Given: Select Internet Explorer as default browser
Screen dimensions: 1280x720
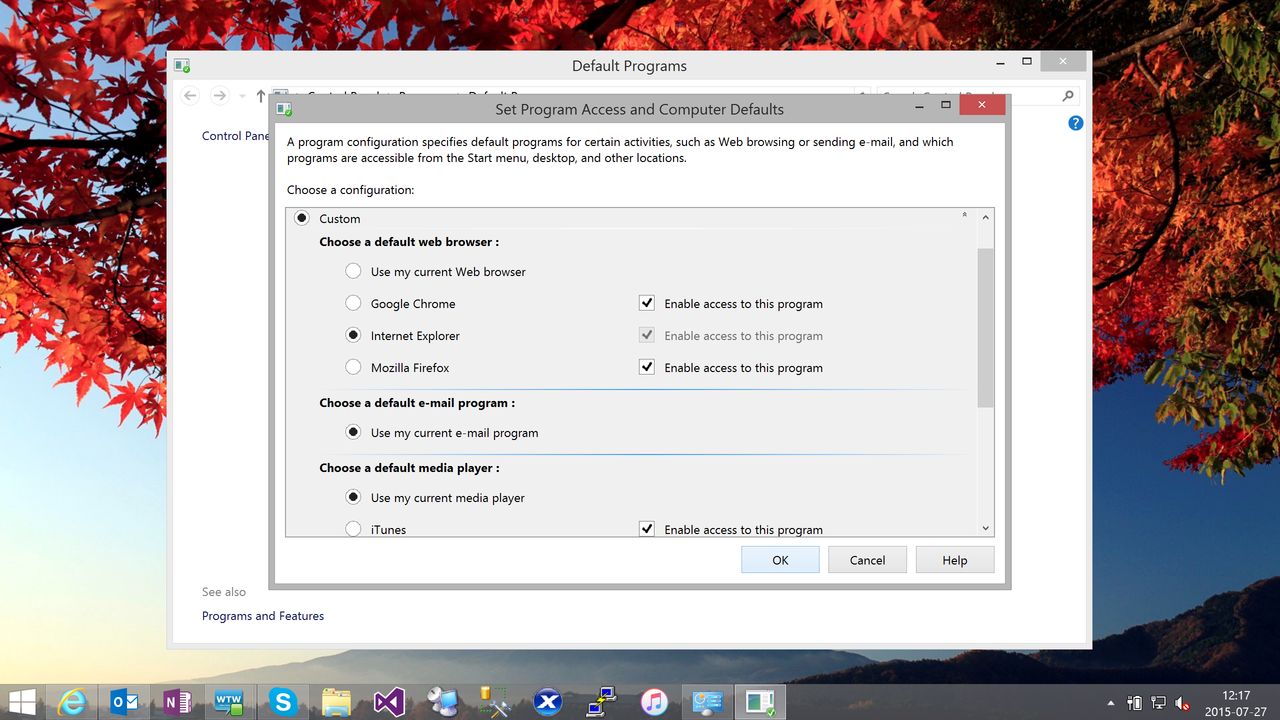Looking at the screenshot, I should point(353,335).
